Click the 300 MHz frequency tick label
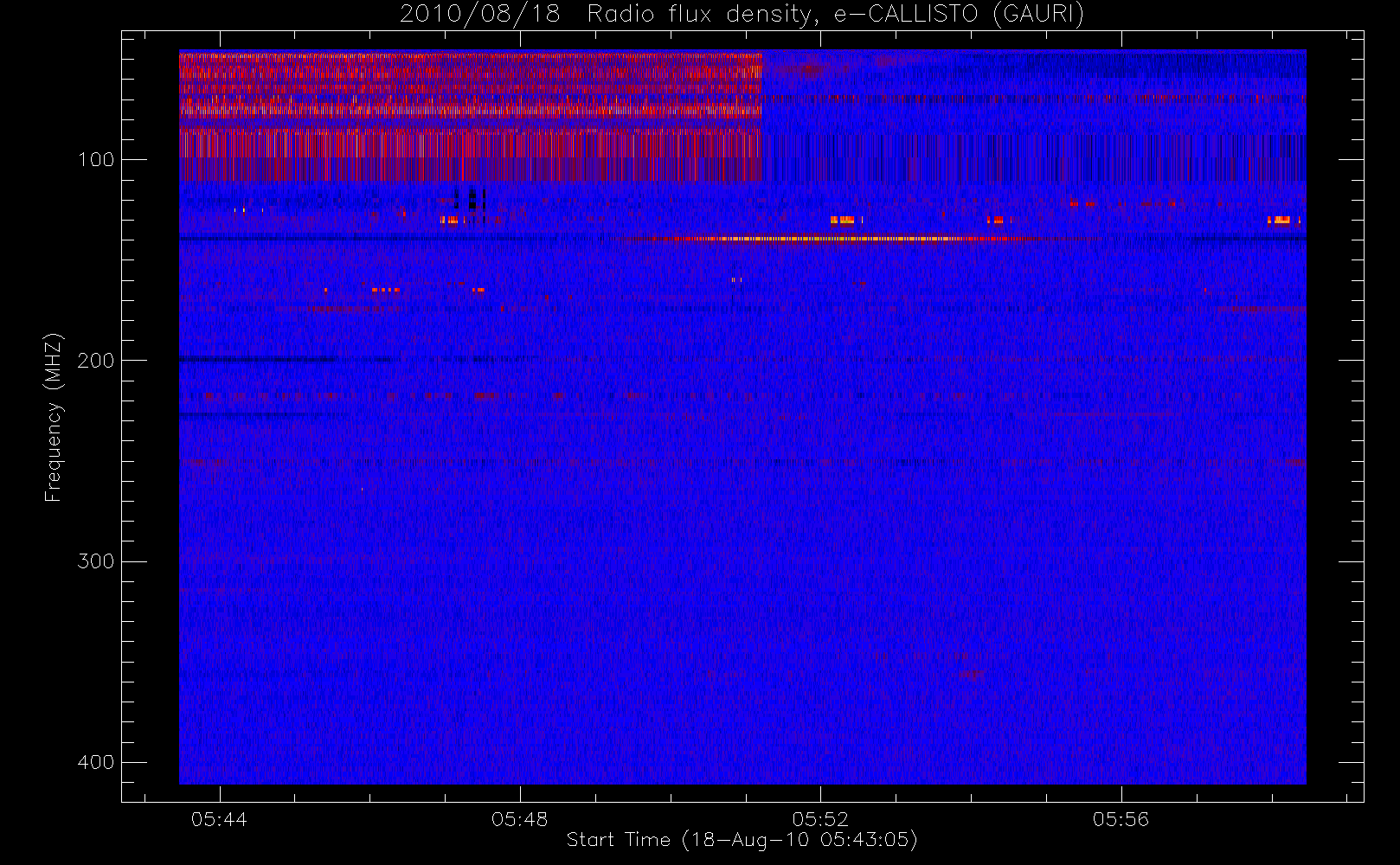1400x865 pixels. point(95,561)
